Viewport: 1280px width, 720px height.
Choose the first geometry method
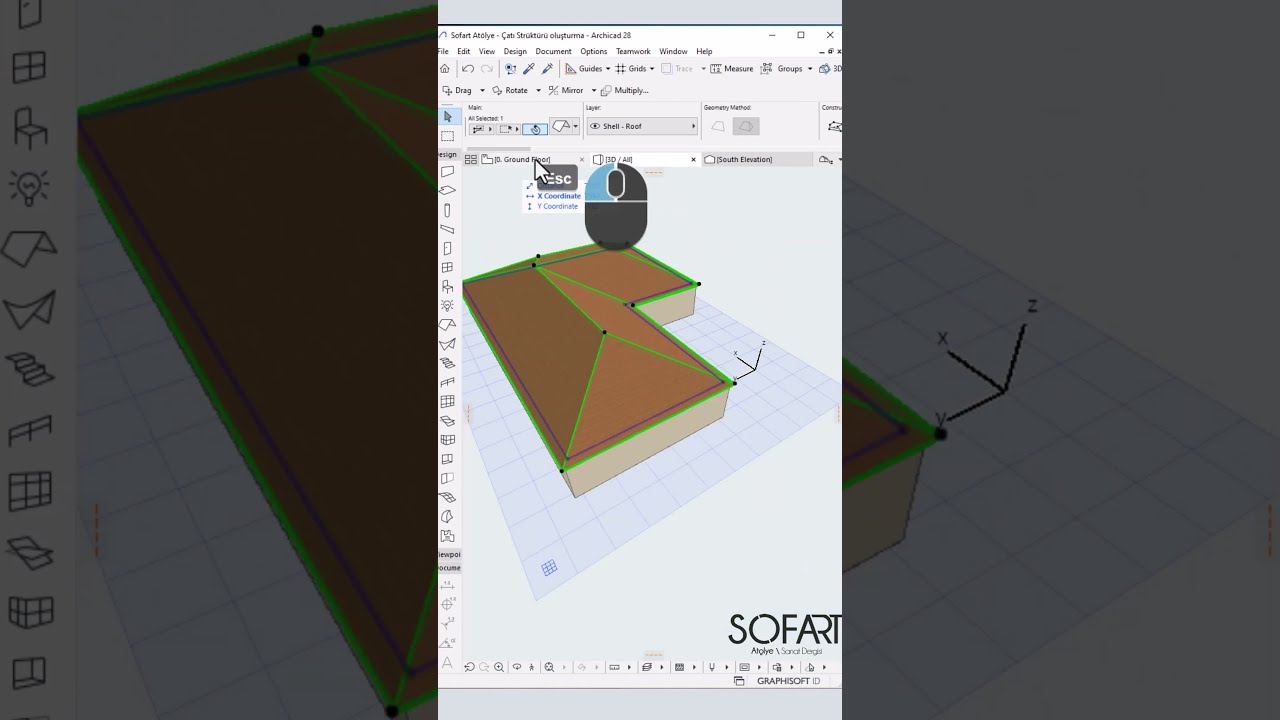pyautogui.click(x=718, y=126)
